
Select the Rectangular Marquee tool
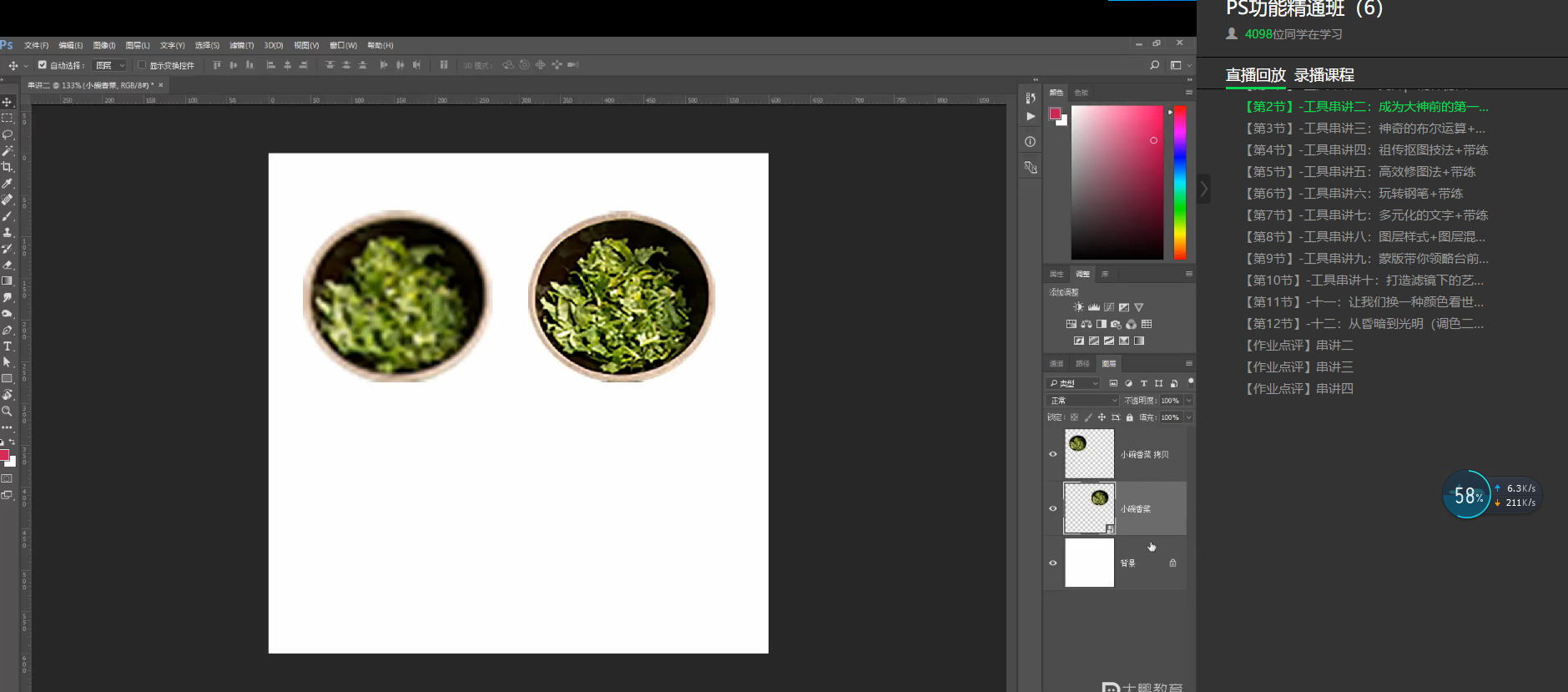[x=8, y=119]
